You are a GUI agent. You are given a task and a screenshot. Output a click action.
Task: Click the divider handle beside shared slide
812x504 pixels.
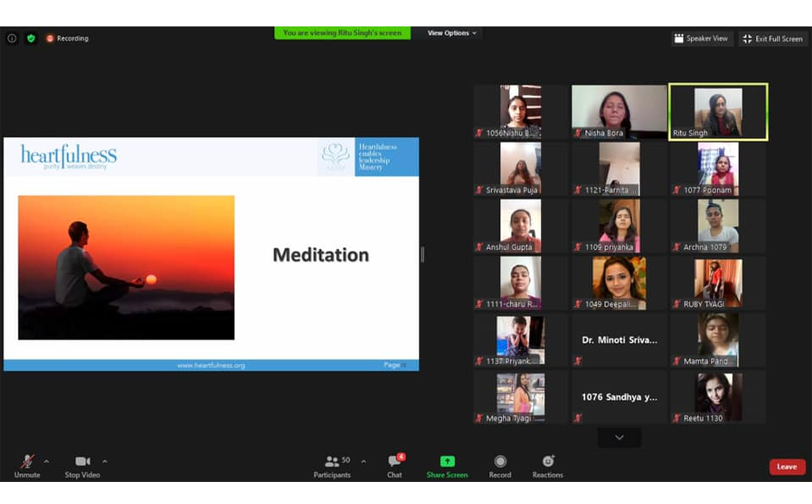point(422,254)
